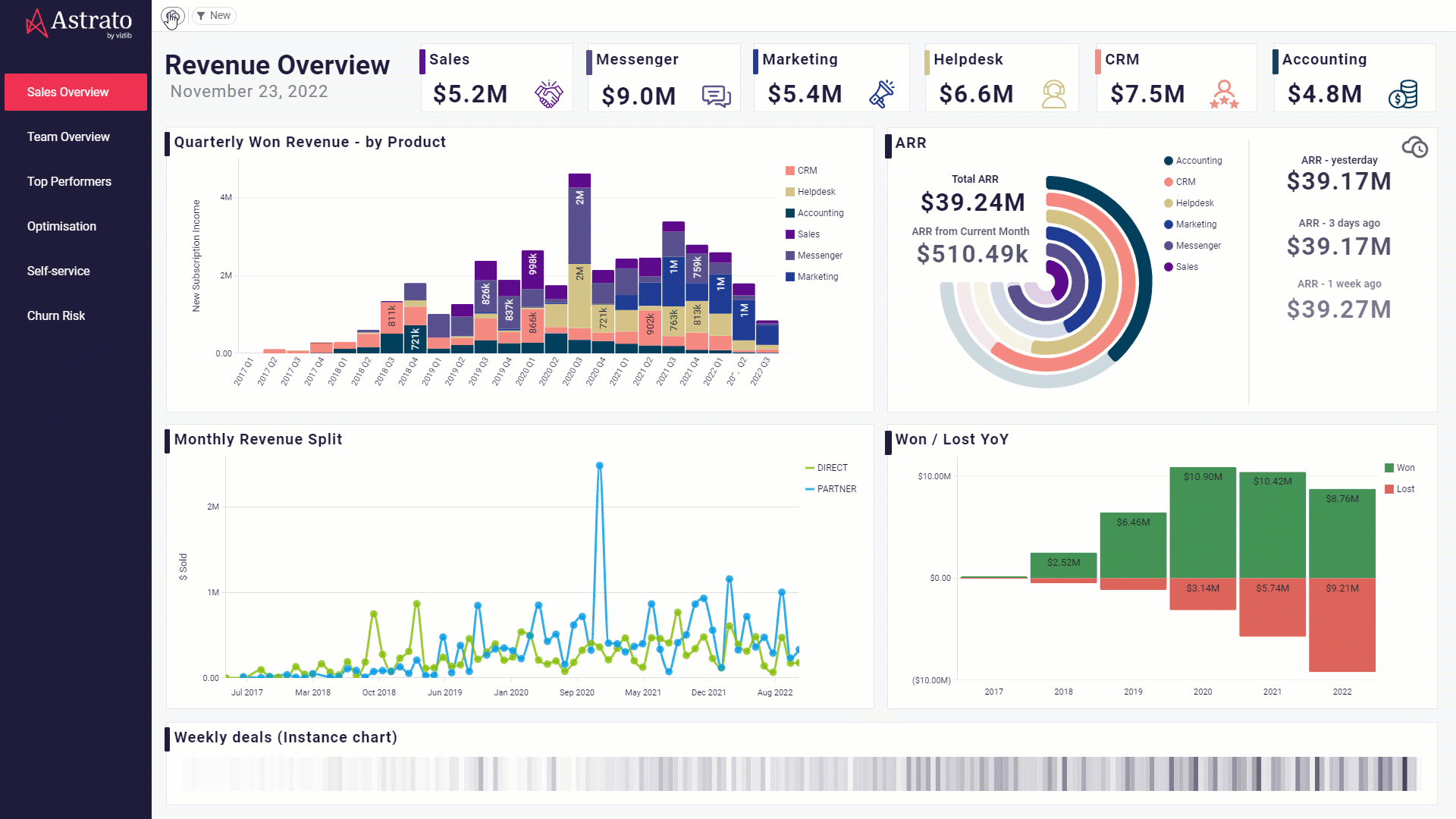Click the Helpdesk headset agent icon

1053,94
